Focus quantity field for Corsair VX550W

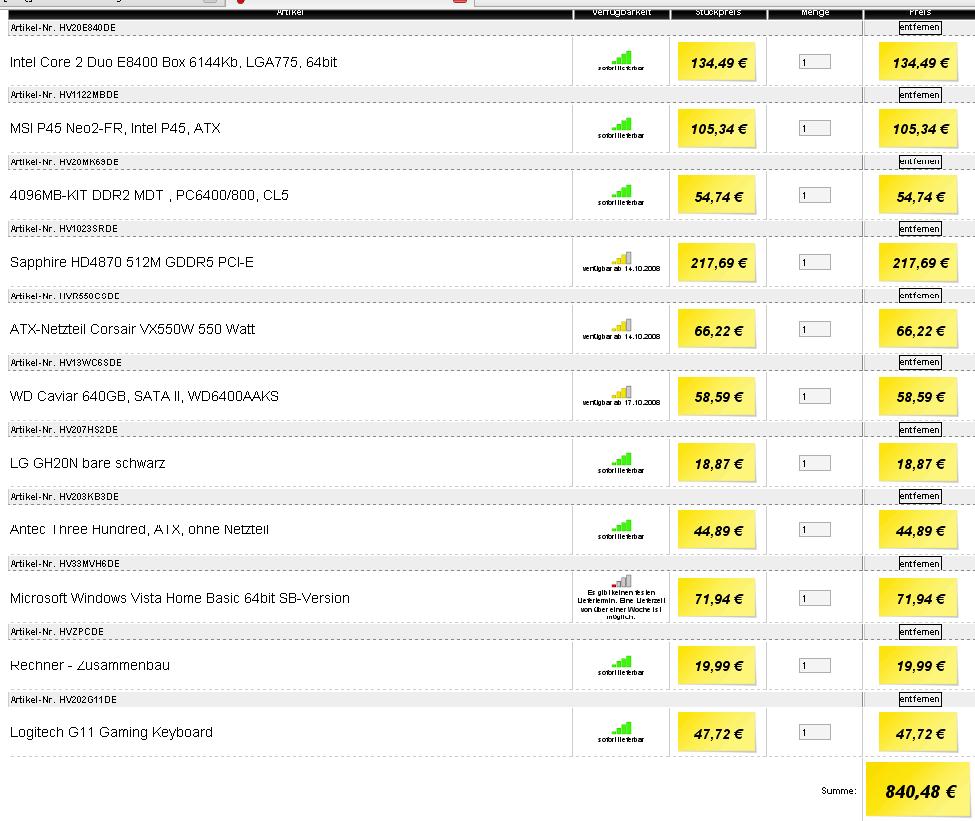pyautogui.click(x=815, y=330)
